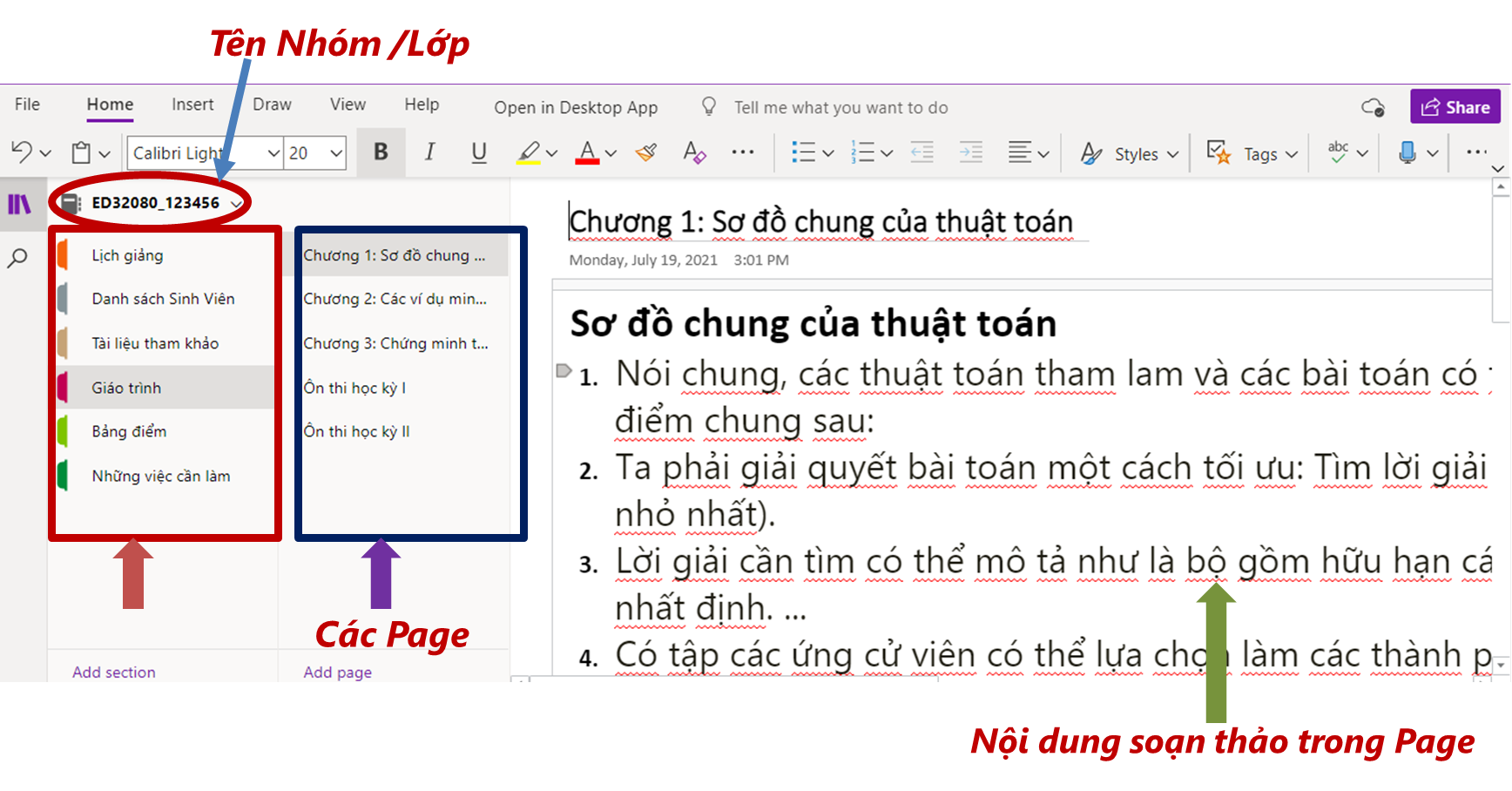This screenshot has width=1512, height=791.
Task: Click the Dictate microphone icon
Action: tap(1407, 153)
